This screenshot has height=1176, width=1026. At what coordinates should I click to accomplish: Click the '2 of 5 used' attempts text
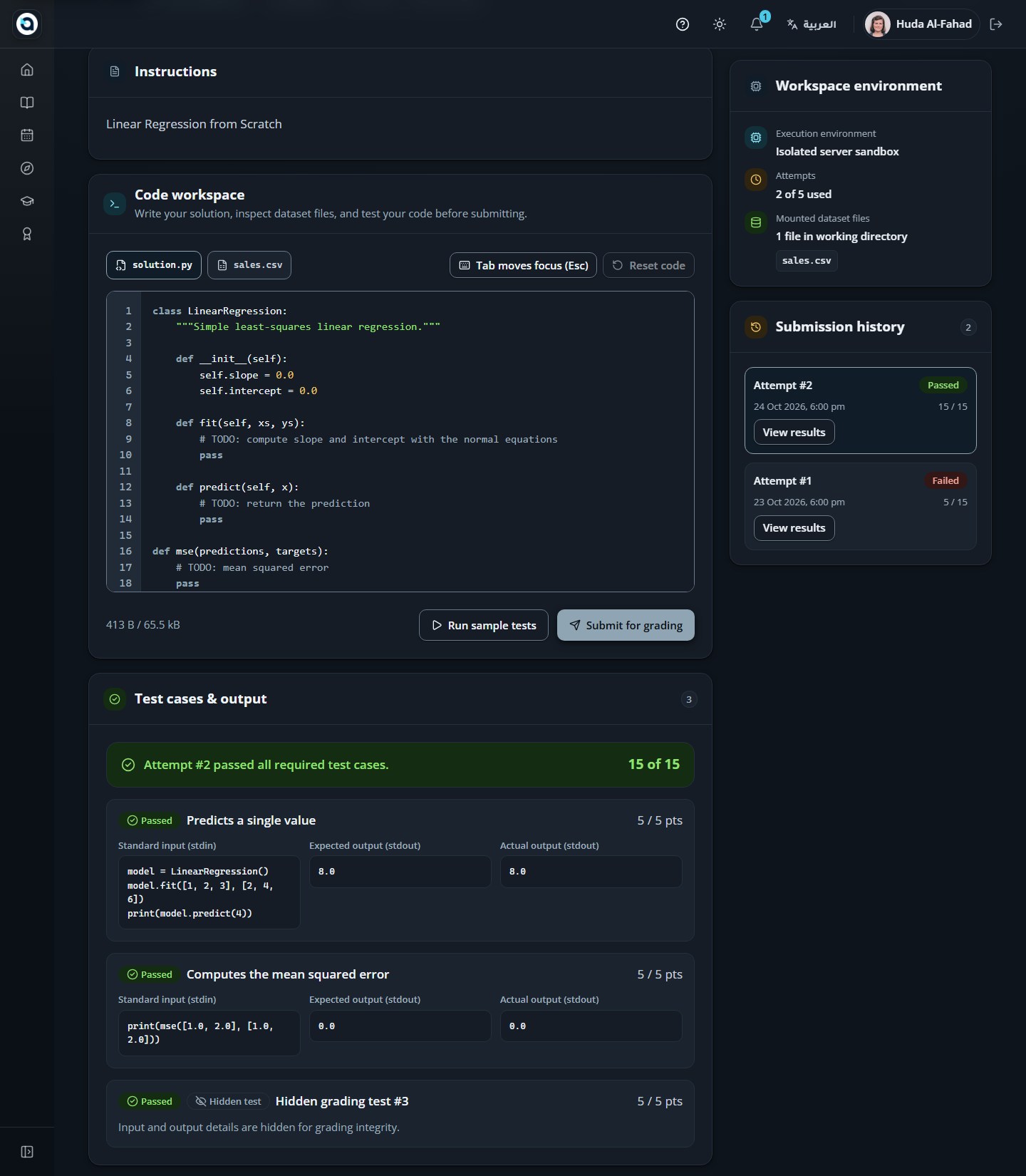804,194
